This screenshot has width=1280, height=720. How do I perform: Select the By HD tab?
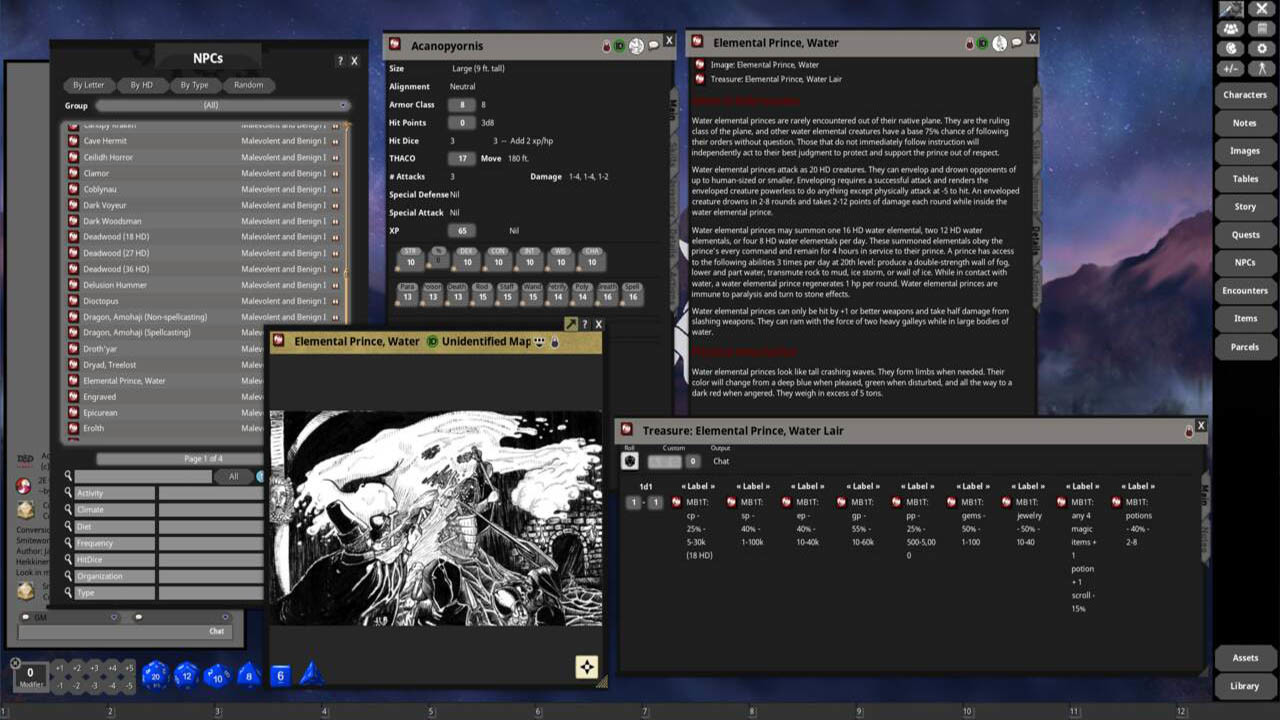141,85
